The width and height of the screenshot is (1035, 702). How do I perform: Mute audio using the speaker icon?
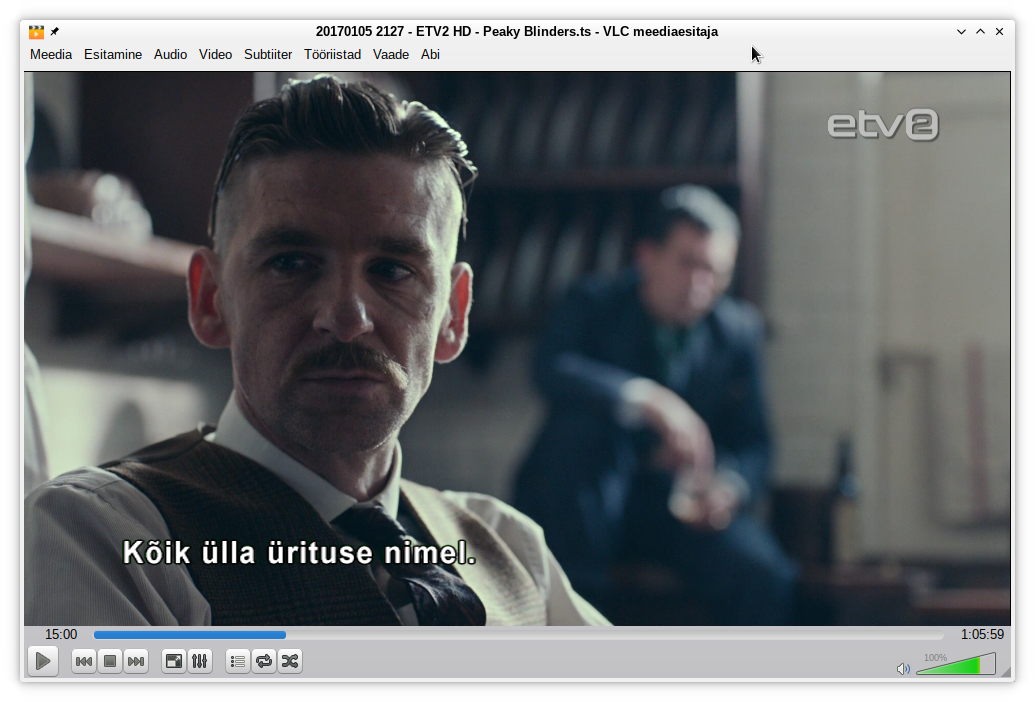pos(903,668)
